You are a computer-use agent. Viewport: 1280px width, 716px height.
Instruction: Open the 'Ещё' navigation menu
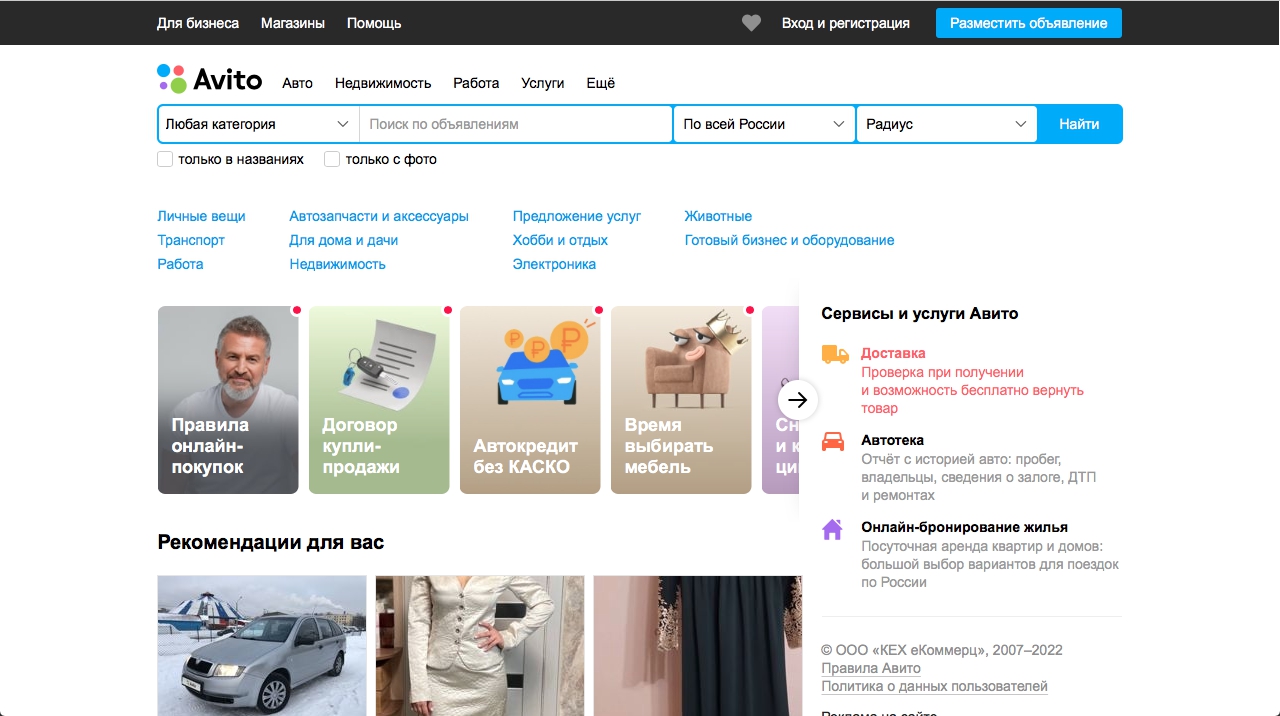tap(600, 83)
